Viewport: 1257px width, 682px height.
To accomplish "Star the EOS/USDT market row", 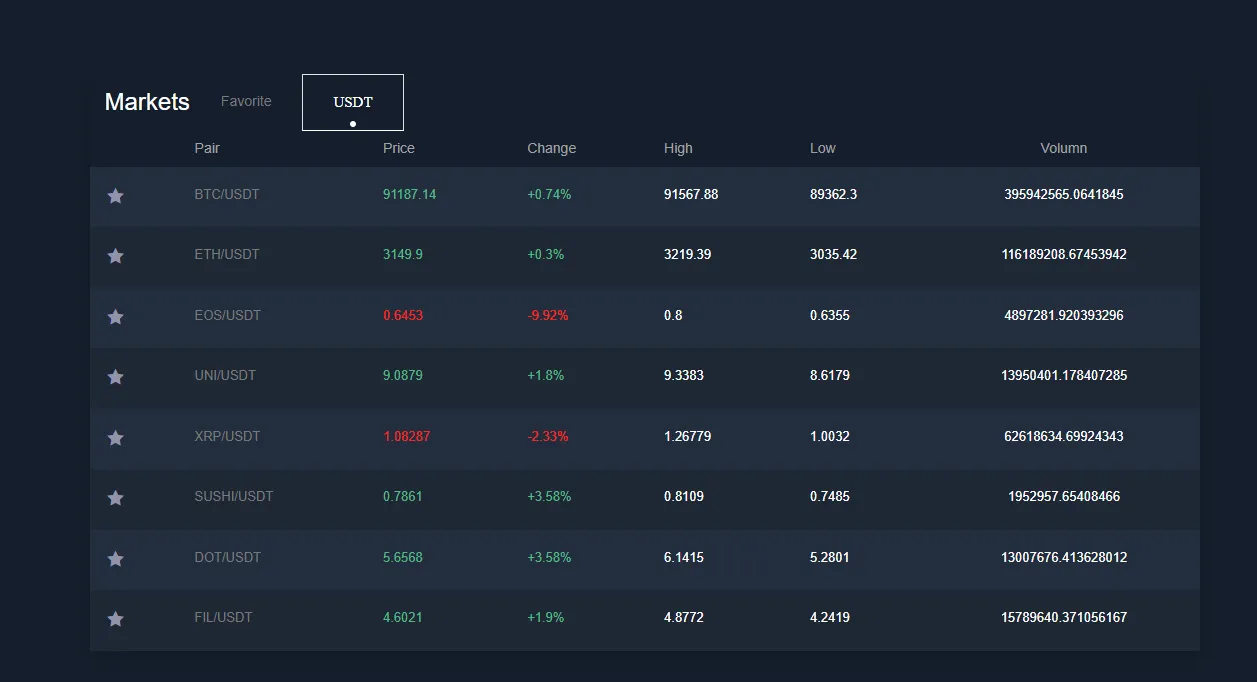I will 115,317.
